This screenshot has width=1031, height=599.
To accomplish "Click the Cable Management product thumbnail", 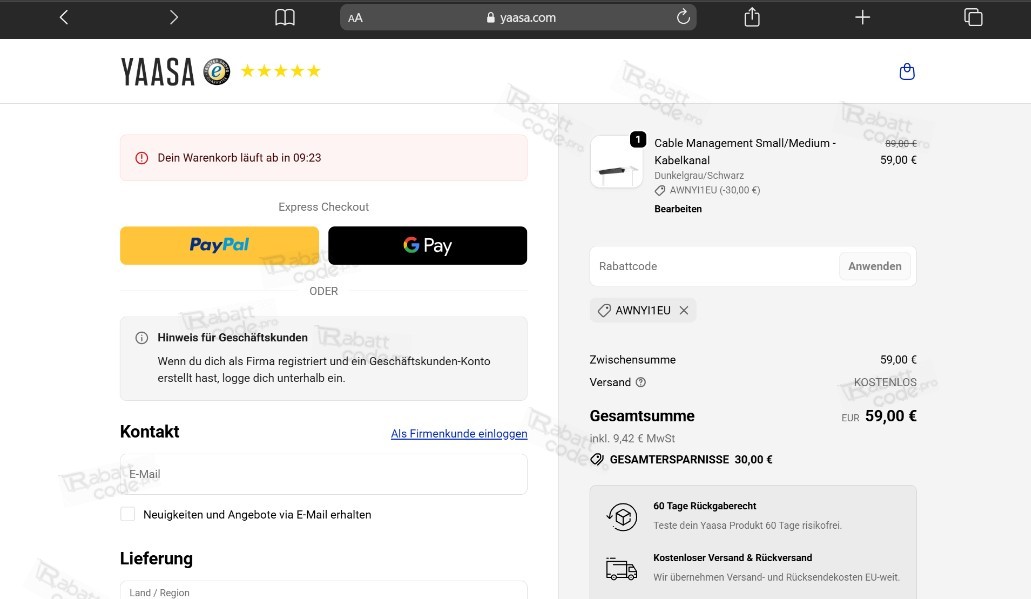I will point(616,162).
